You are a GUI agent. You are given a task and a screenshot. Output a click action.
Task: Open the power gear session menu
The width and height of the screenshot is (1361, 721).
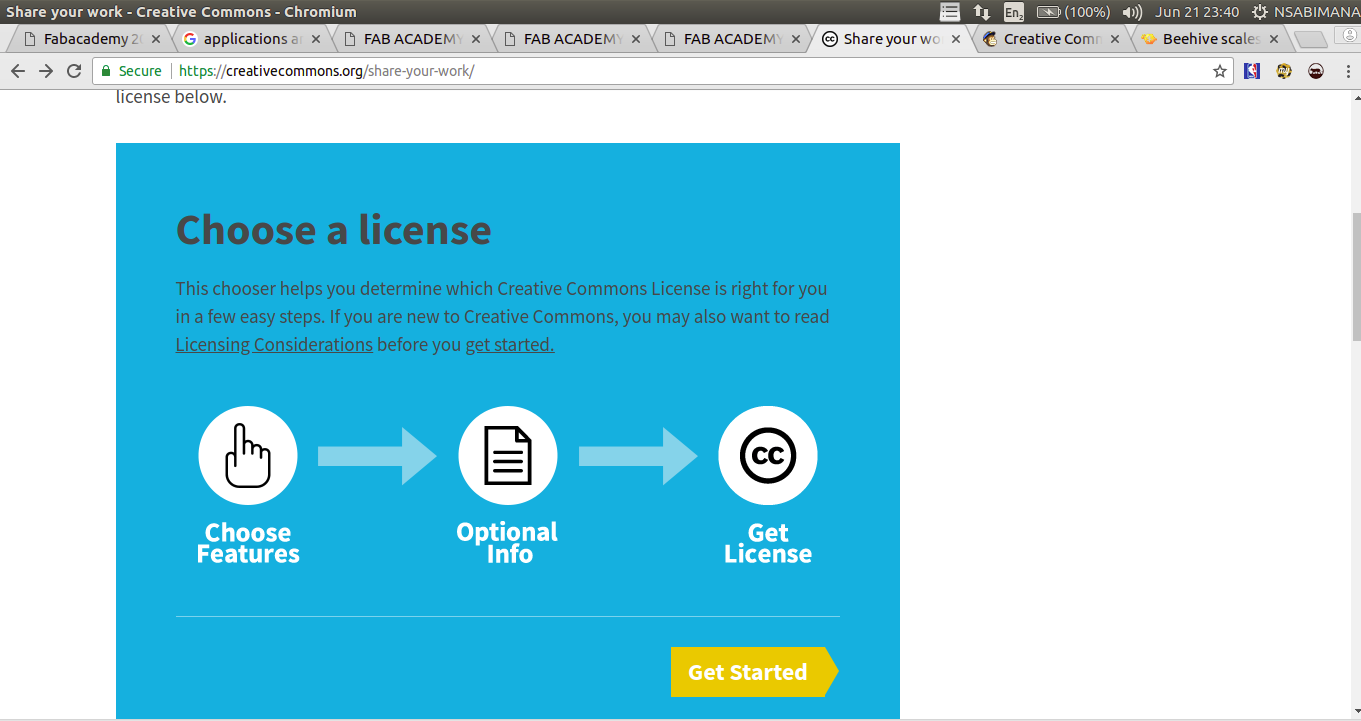coord(1259,12)
